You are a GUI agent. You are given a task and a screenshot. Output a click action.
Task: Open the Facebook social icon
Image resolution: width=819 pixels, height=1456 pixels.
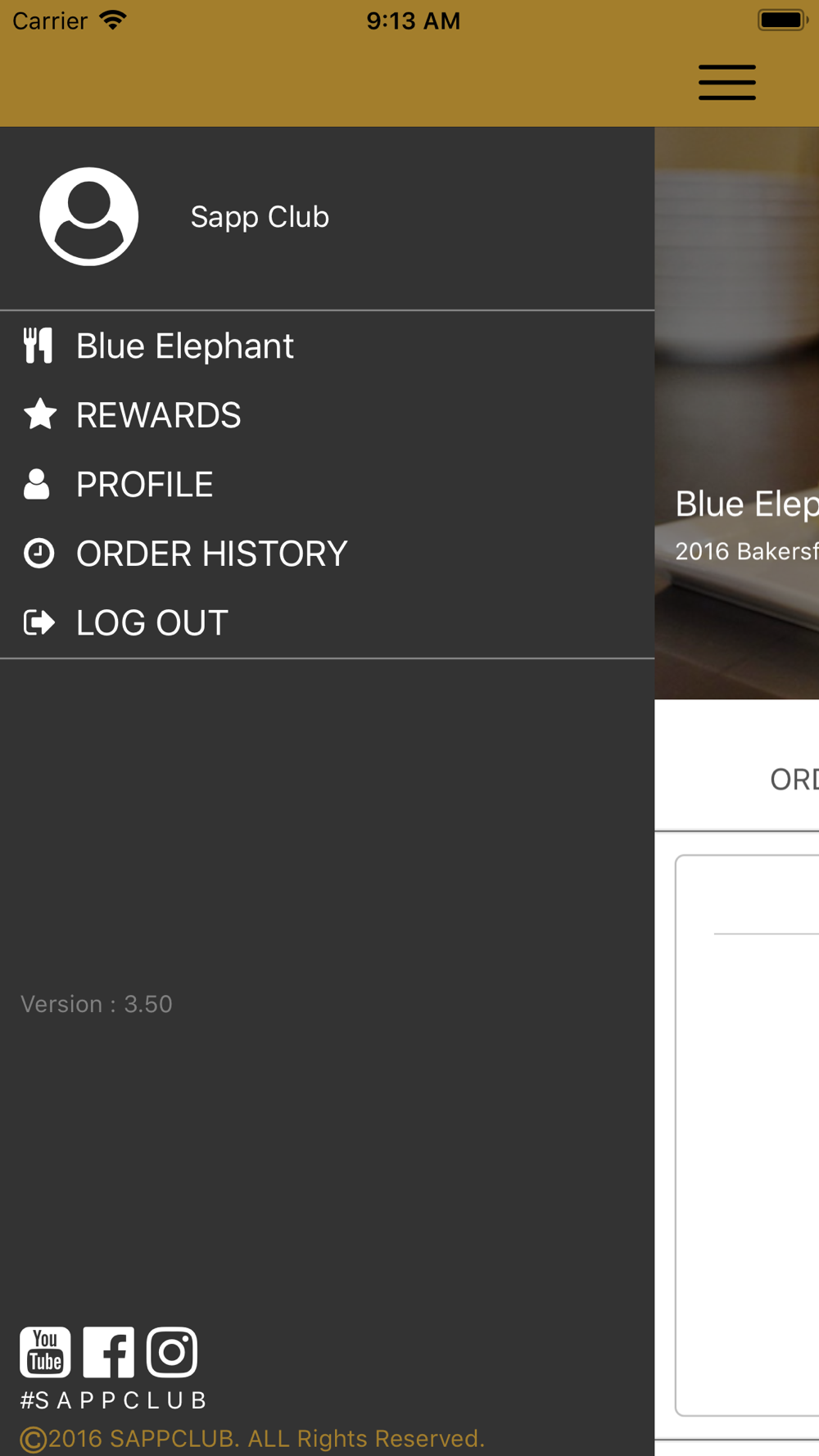point(108,1352)
